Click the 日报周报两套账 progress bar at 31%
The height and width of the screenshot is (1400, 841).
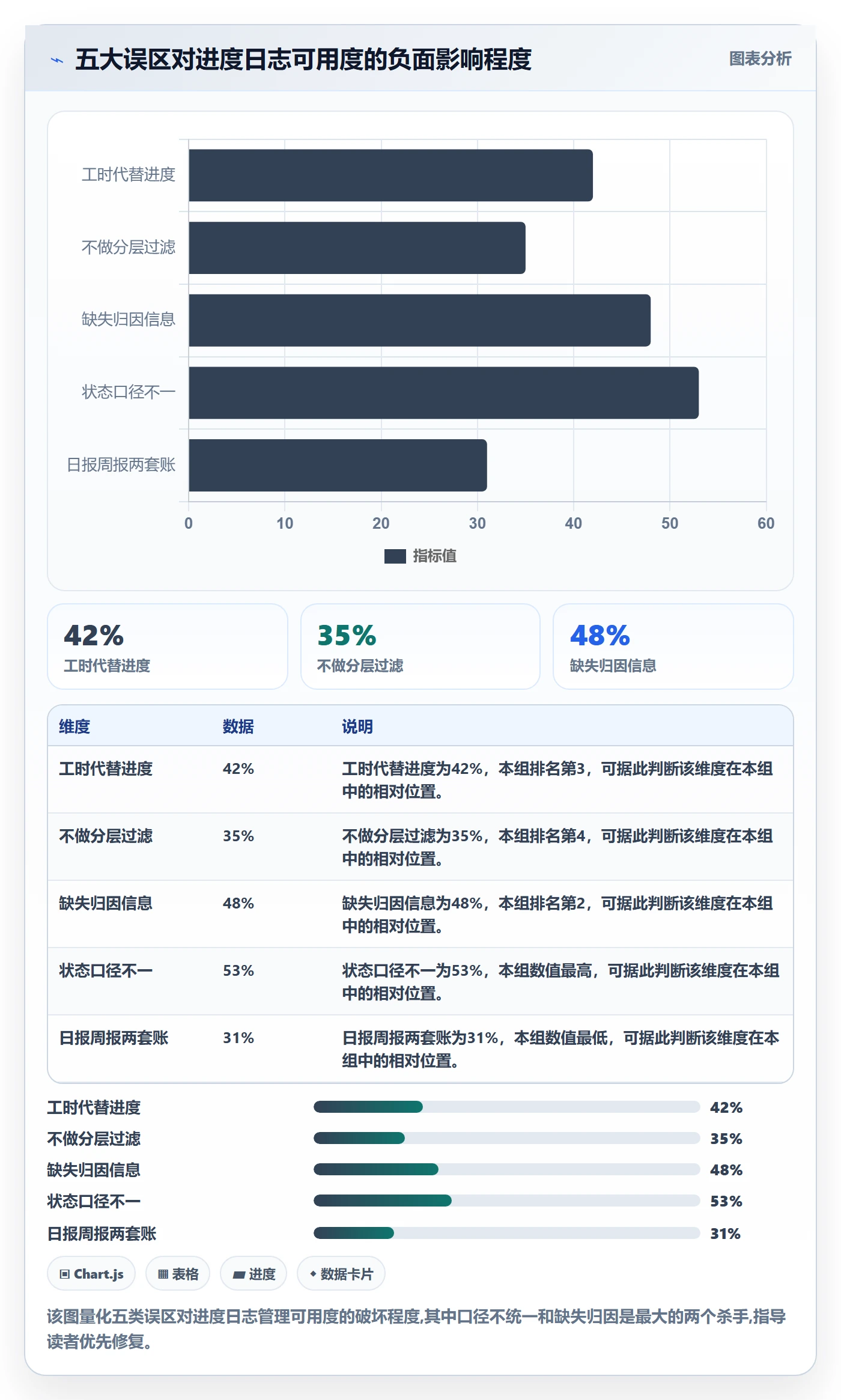coord(507,1233)
